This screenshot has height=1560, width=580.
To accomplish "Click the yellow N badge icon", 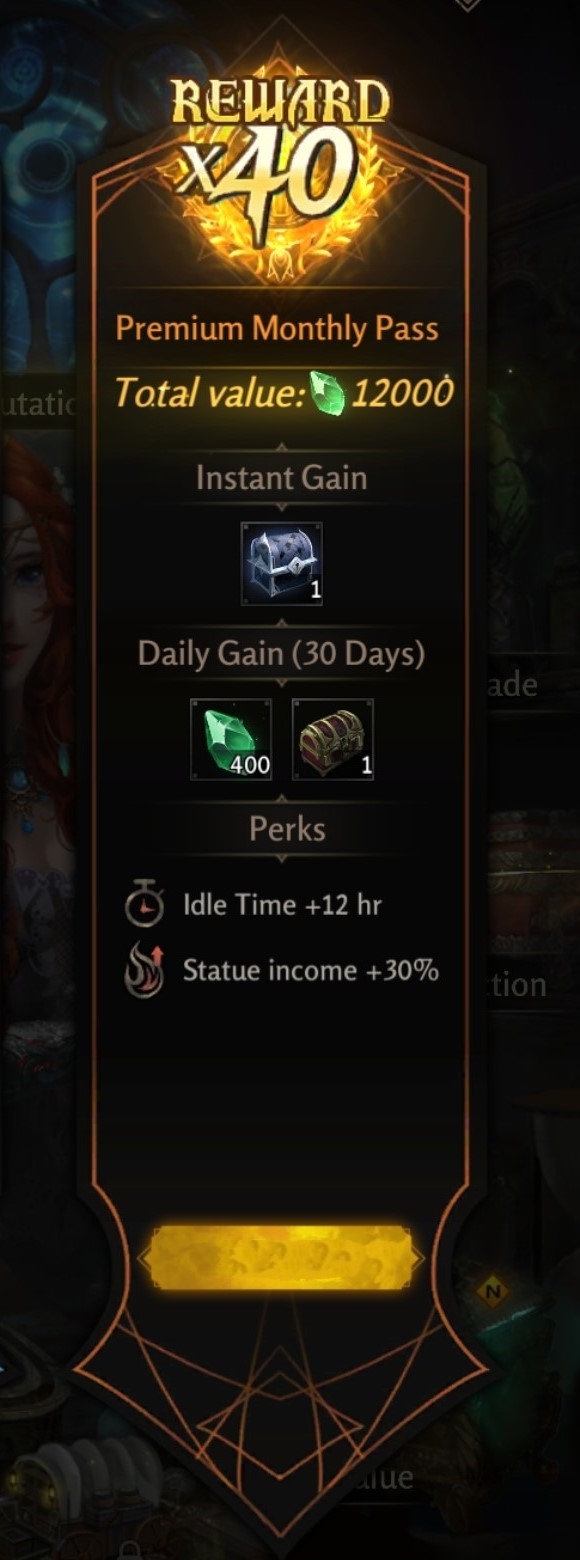I will [x=492, y=1293].
